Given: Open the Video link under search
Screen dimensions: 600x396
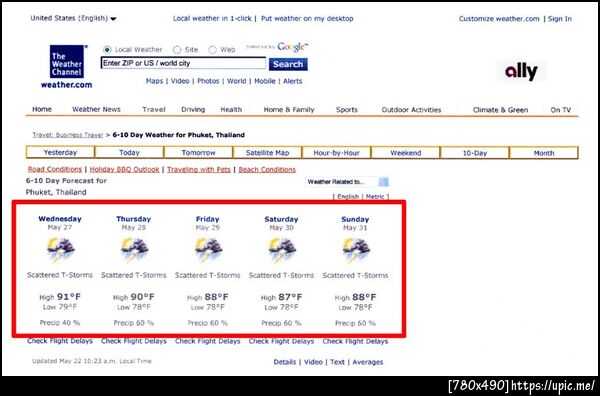Looking at the screenshot, I should click(x=180, y=81).
